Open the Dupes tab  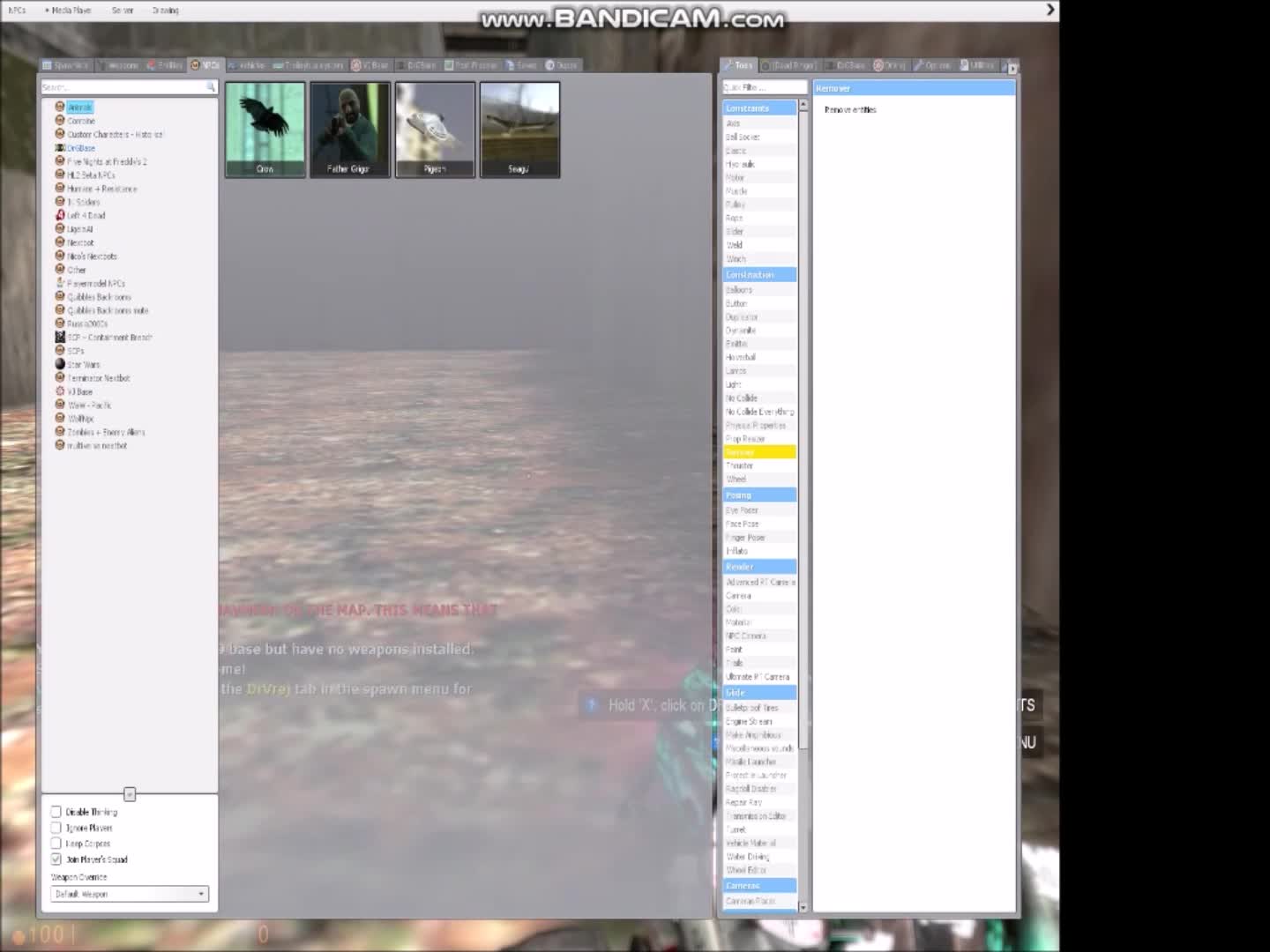click(x=562, y=65)
